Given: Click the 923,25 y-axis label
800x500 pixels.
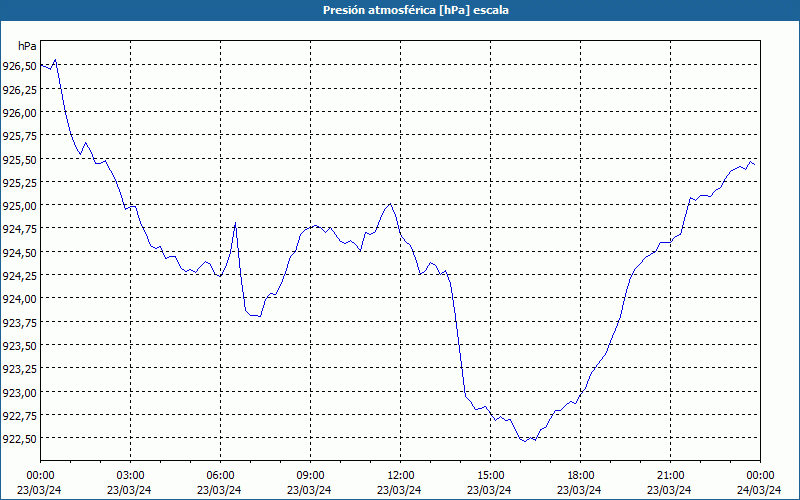Looking at the screenshot, I should tap(19, 369).
